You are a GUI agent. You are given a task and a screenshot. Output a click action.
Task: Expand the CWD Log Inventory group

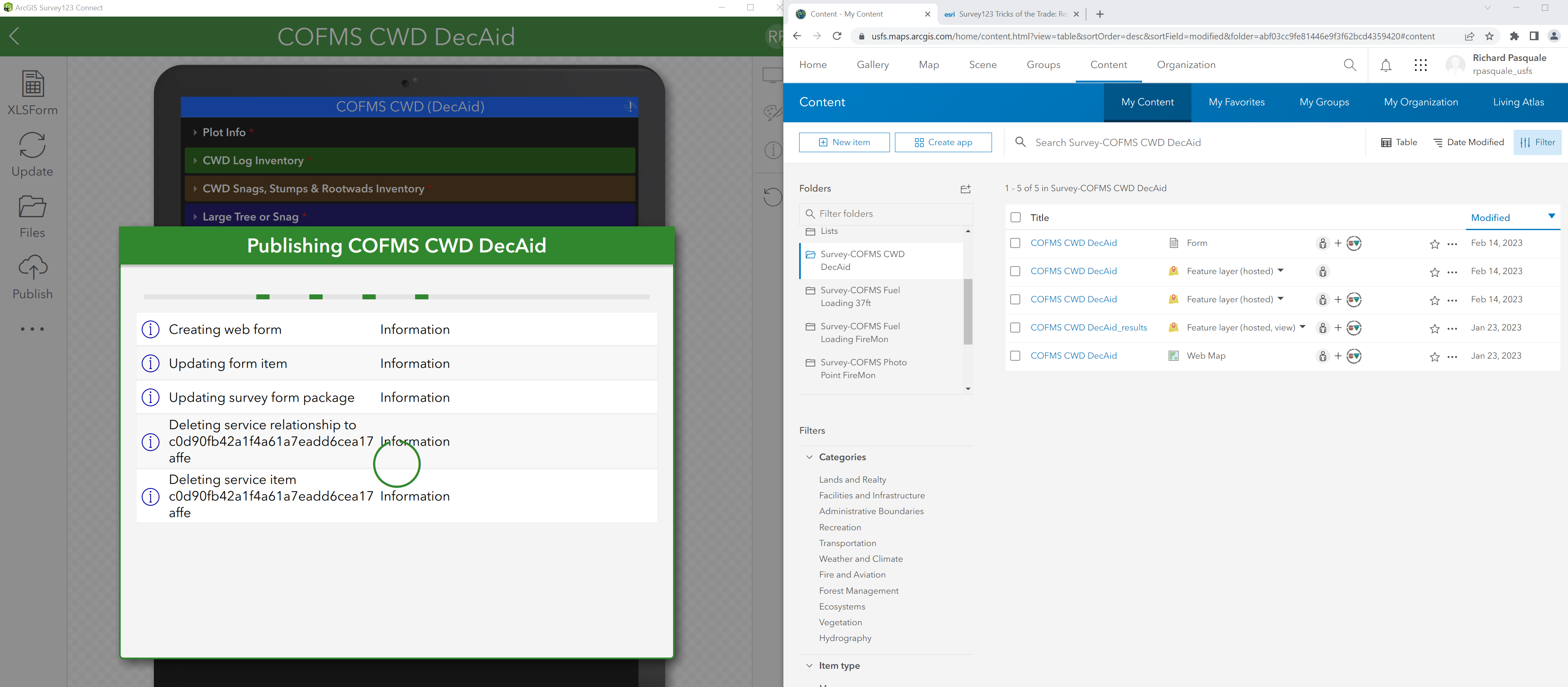[410, 160]
